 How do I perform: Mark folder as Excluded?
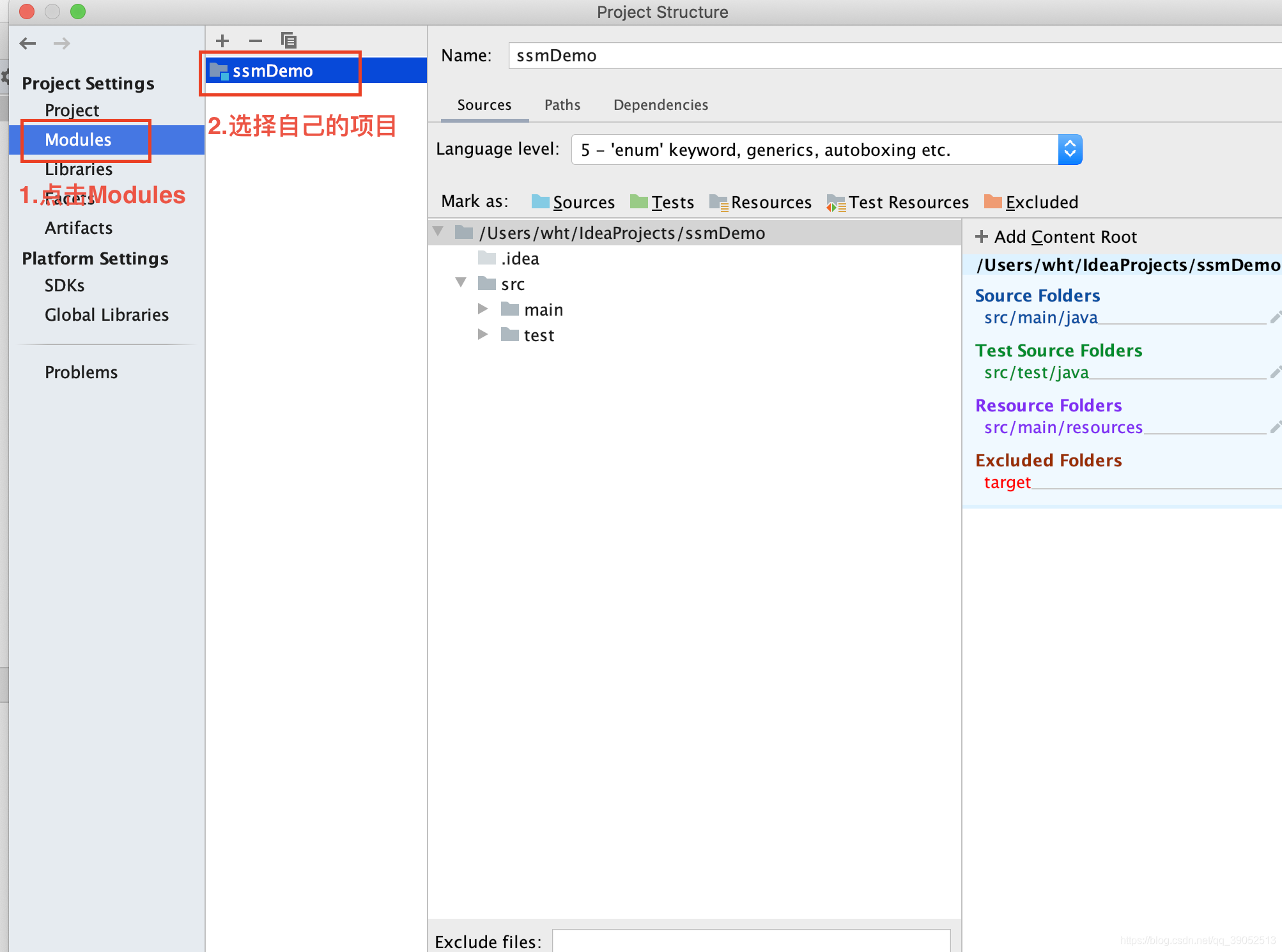pos(1031,203)
